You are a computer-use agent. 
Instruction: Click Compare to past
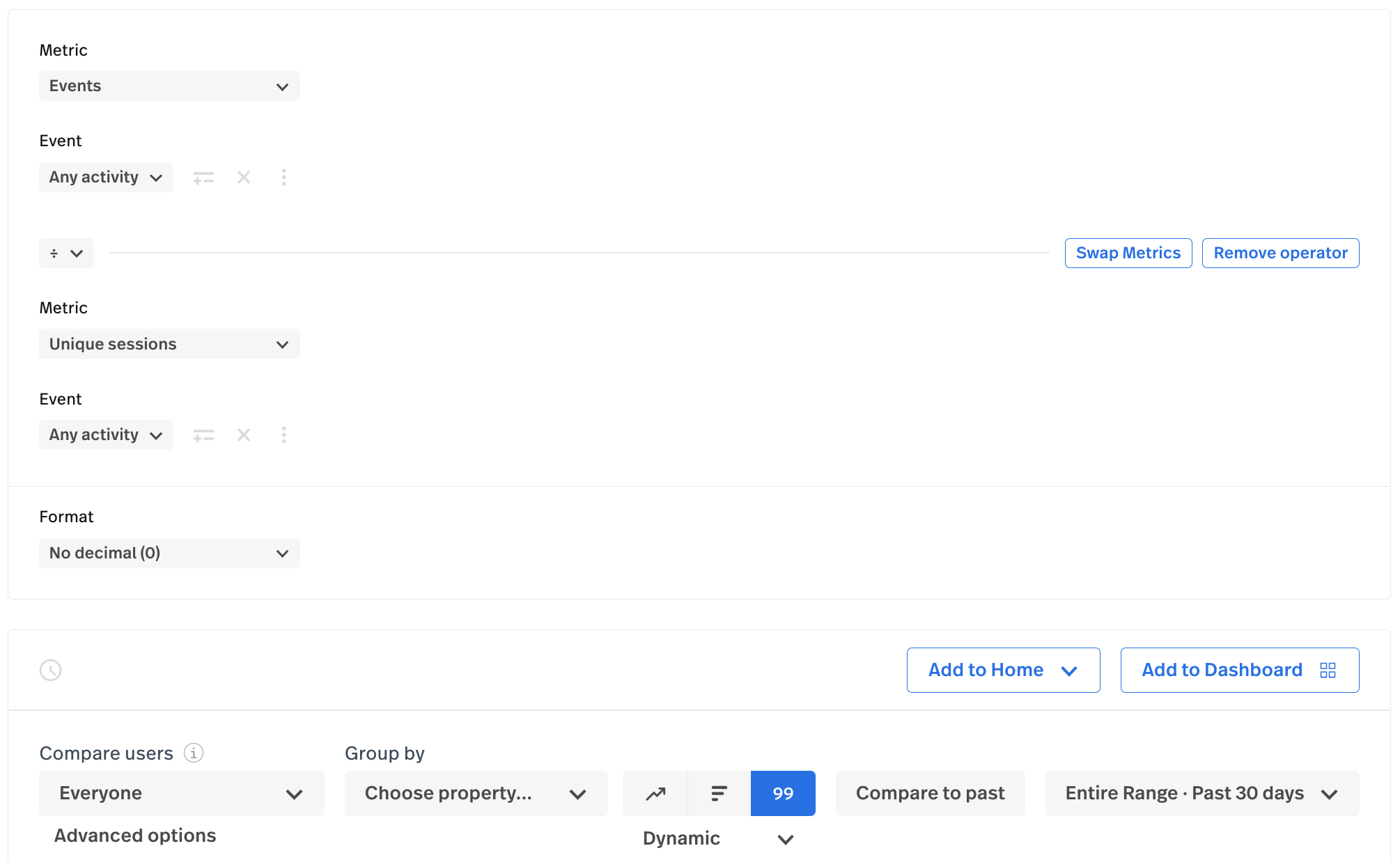[930, 793]
